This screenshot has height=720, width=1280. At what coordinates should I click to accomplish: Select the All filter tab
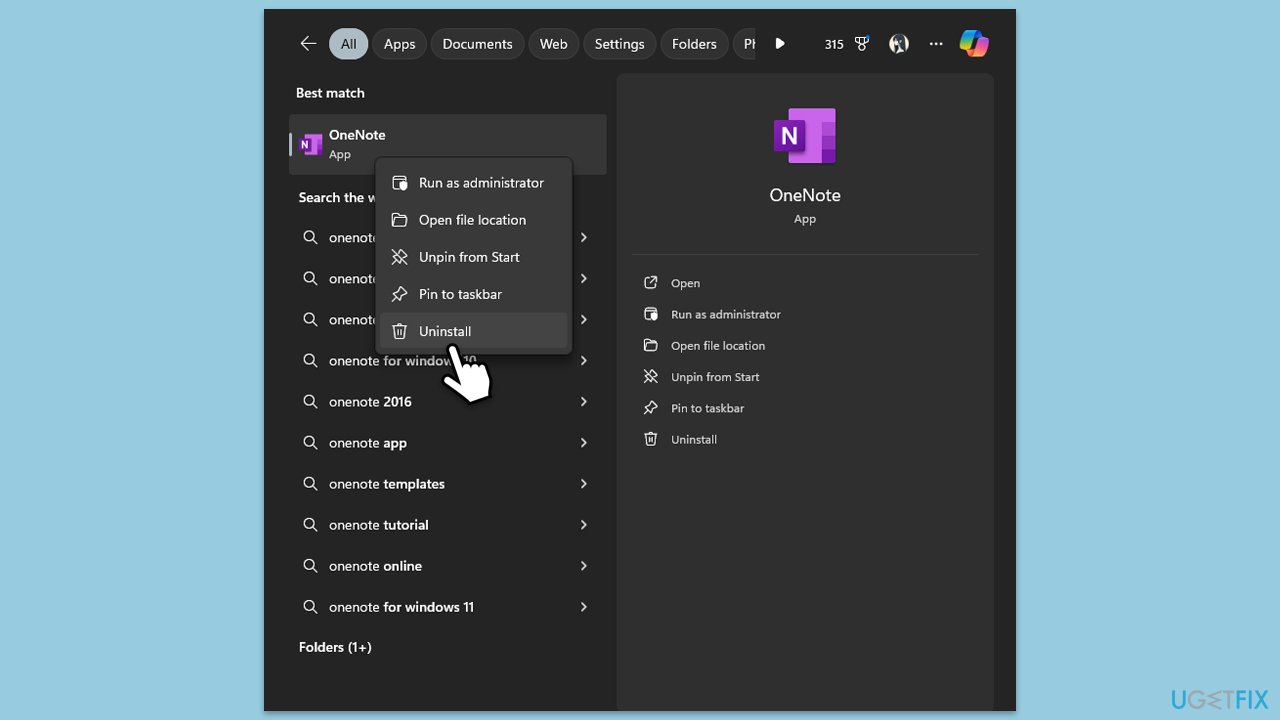tap(348, 44)
